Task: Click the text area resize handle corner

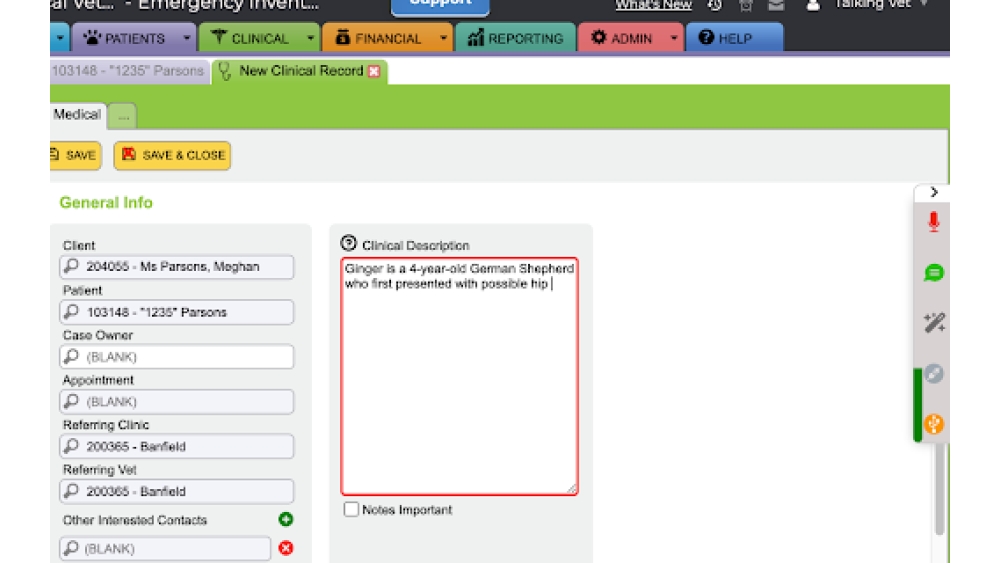Action: 571,488
